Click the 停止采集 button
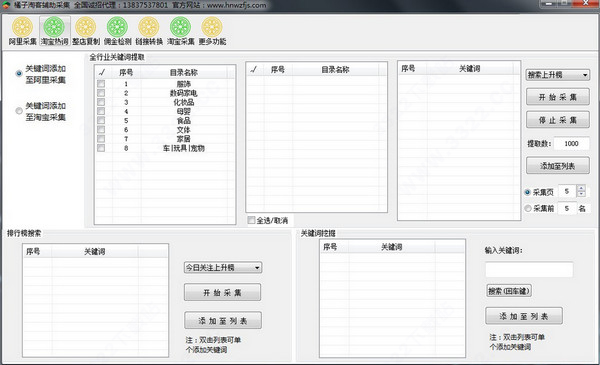600x365 pixels. click(558, 120)
